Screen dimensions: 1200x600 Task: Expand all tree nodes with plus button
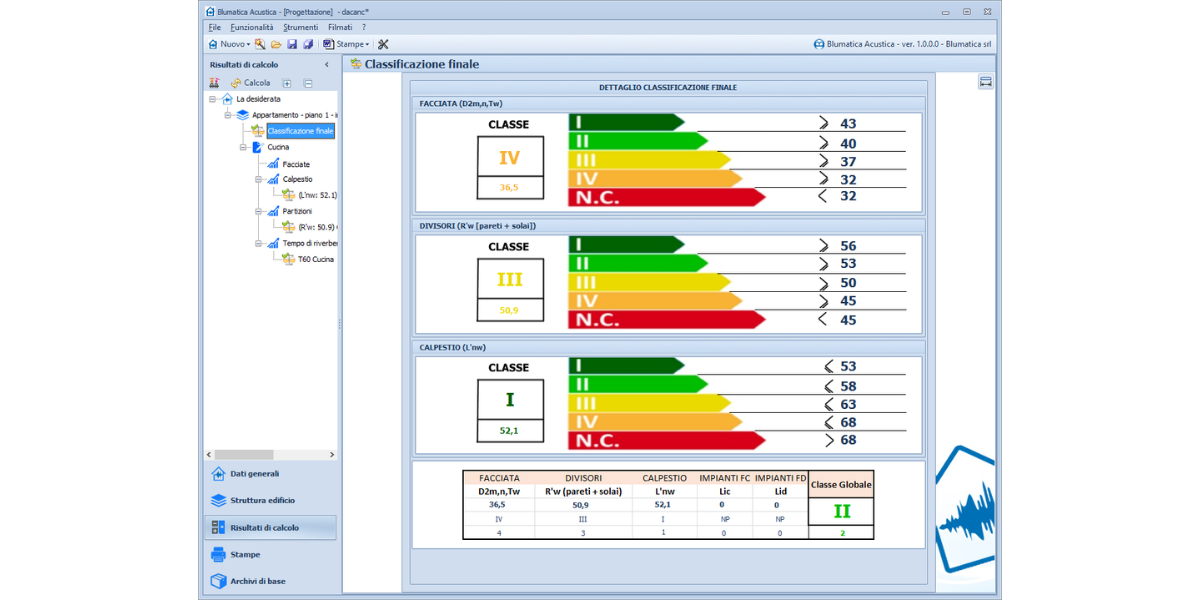287,83
